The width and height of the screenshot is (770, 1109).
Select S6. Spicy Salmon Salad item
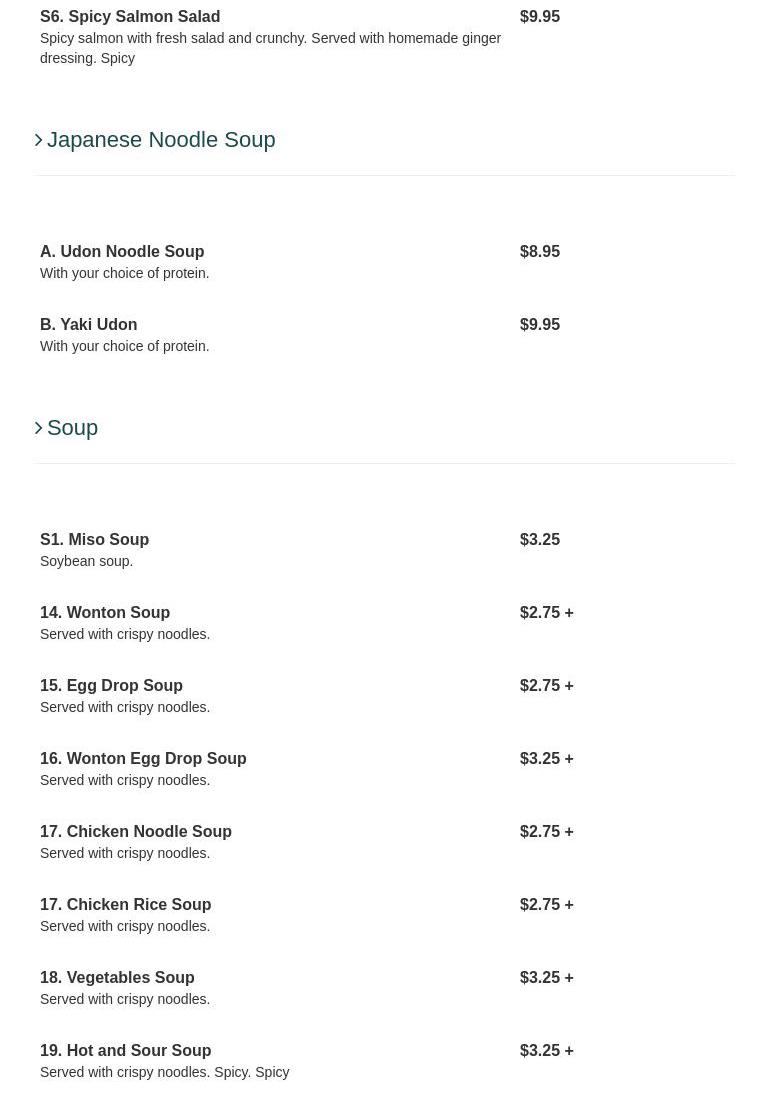[x=130, y=17]
